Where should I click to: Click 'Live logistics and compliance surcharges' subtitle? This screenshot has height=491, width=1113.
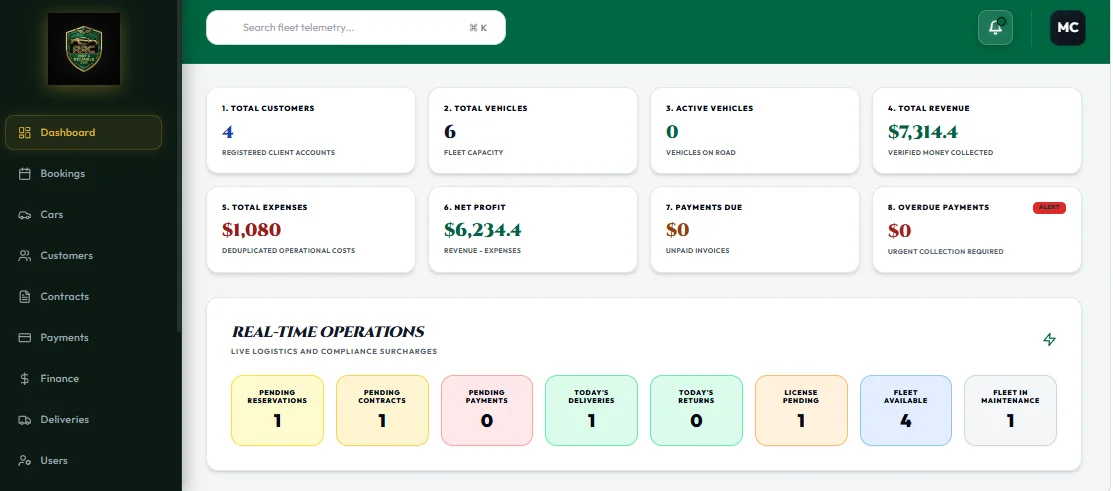334,352
